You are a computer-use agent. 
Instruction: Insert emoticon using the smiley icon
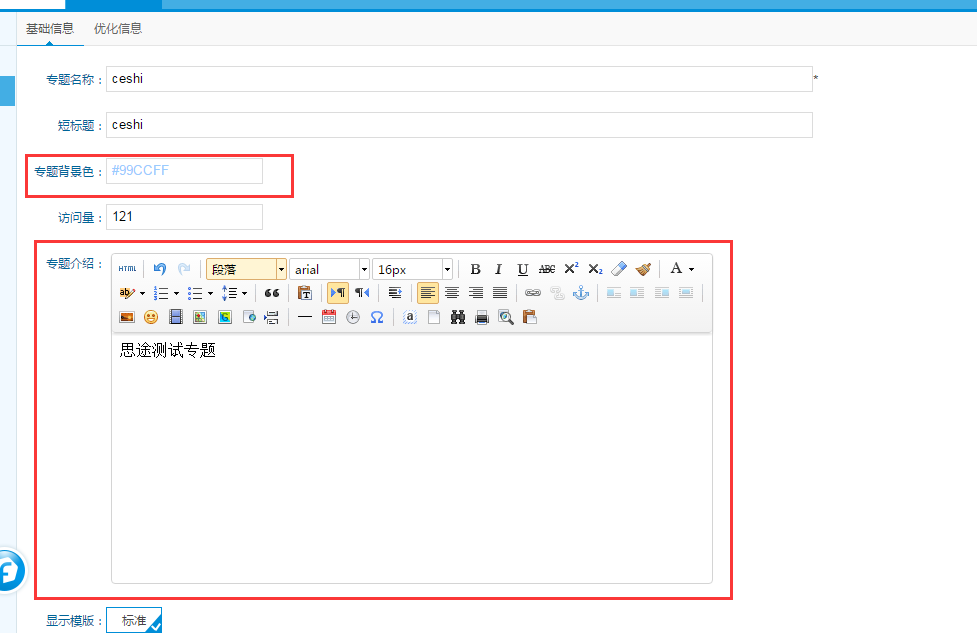[151, 317]
